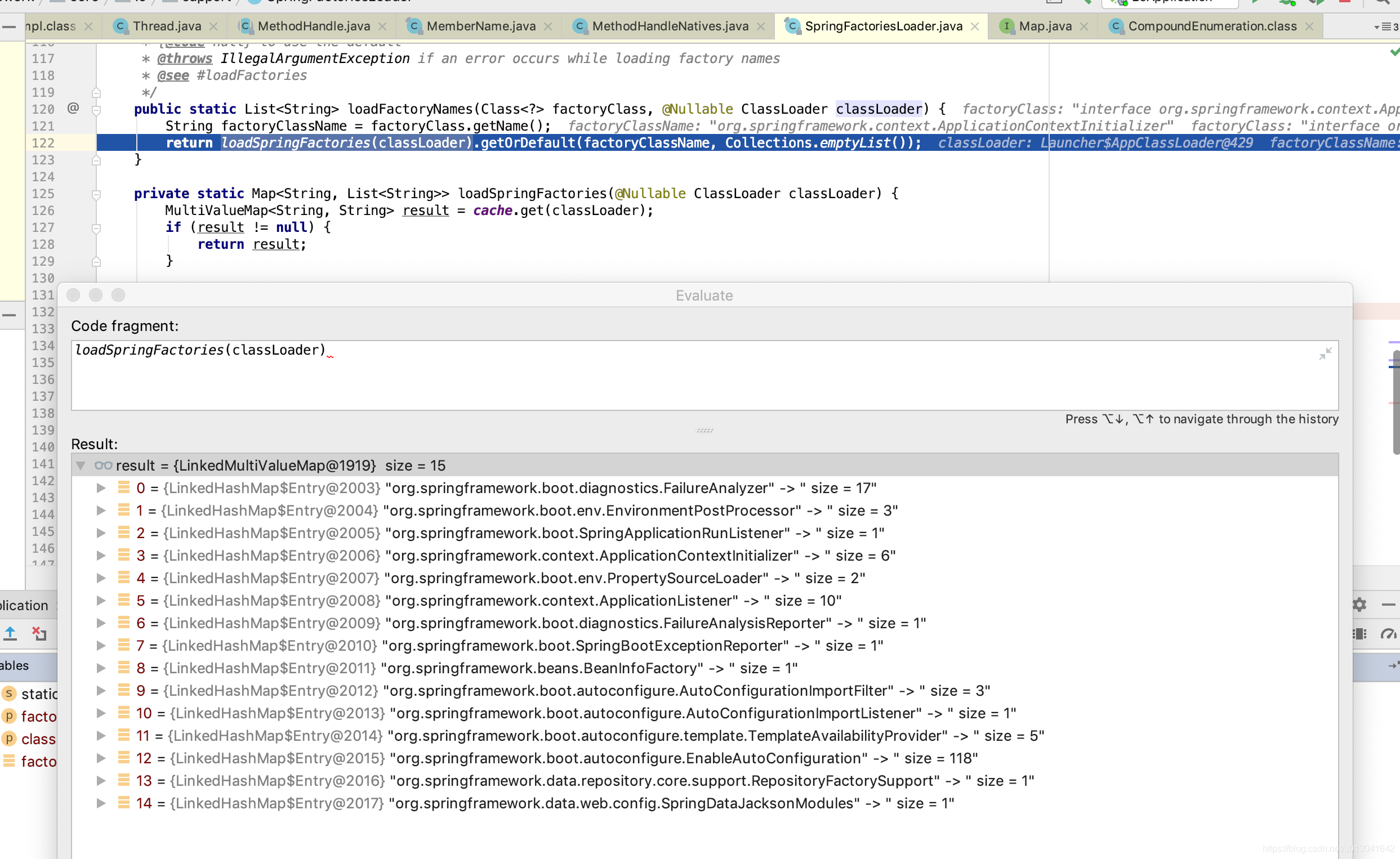
Task: Click the editor vertical scrollbar
Action: coord(1396,402)
